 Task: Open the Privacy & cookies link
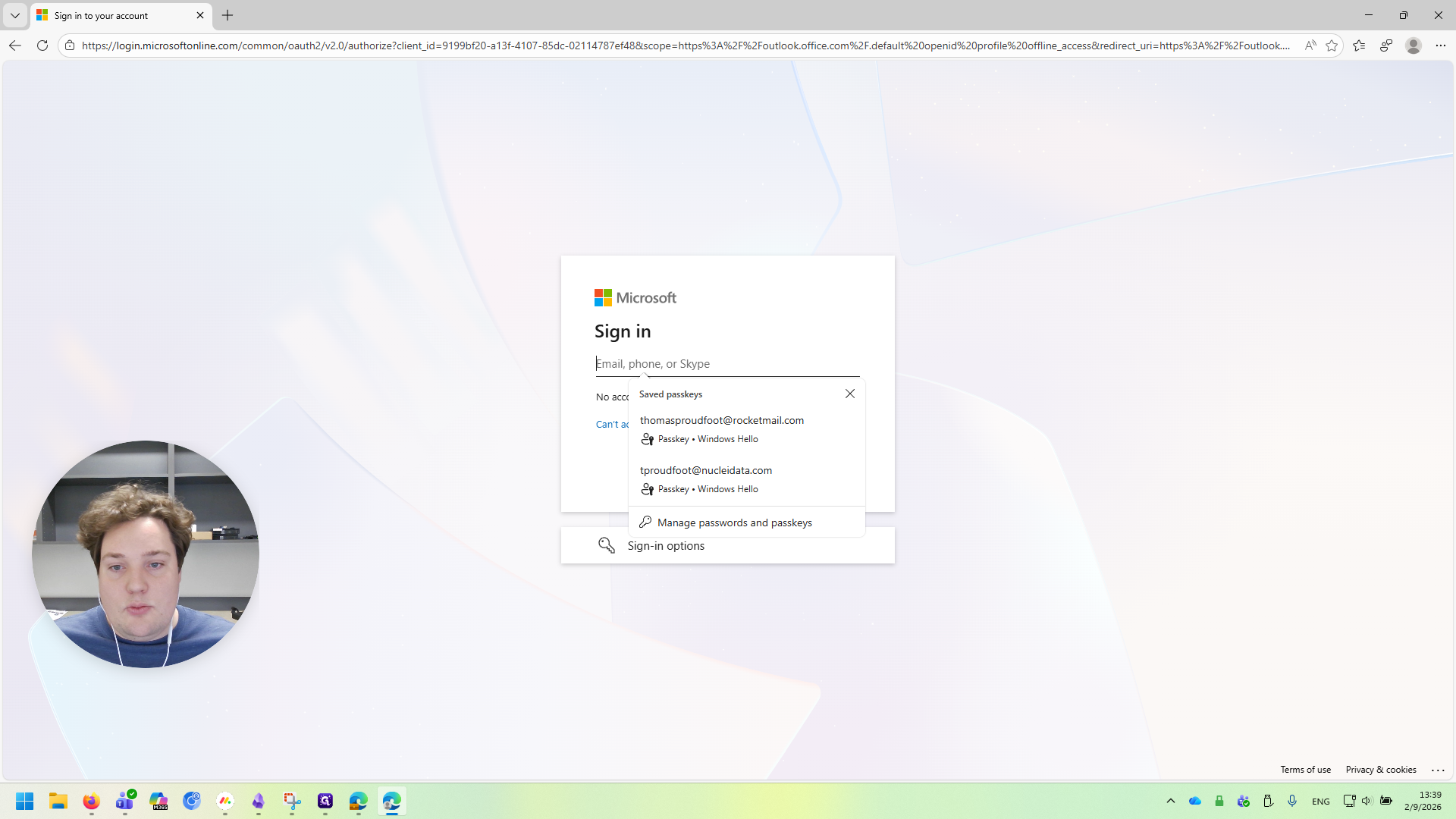1381,770
